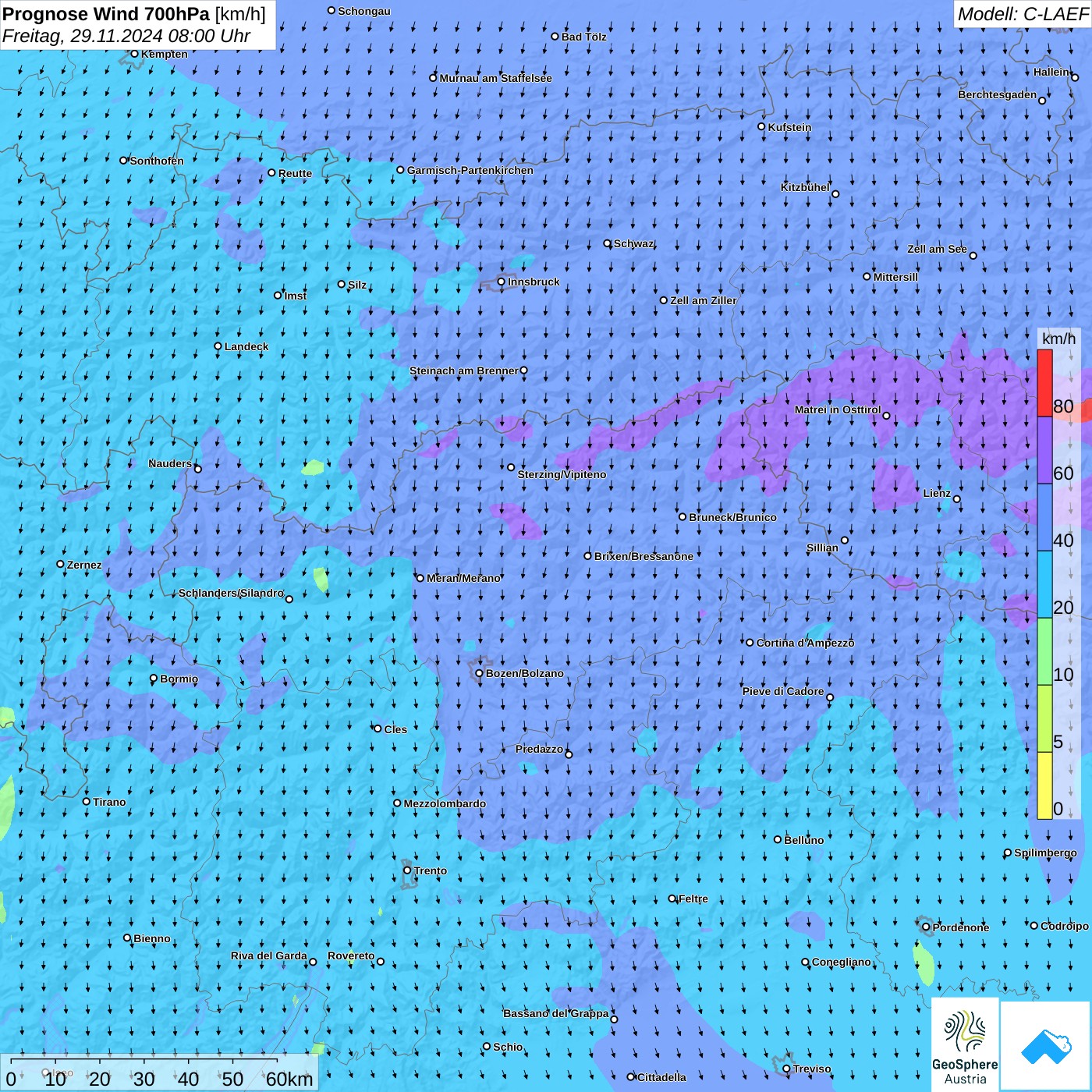The height and width of the screenshot is (1092, 1092).
Task: Click the 'Modell: C-LAEF' label
Action: click(1023, 14)
